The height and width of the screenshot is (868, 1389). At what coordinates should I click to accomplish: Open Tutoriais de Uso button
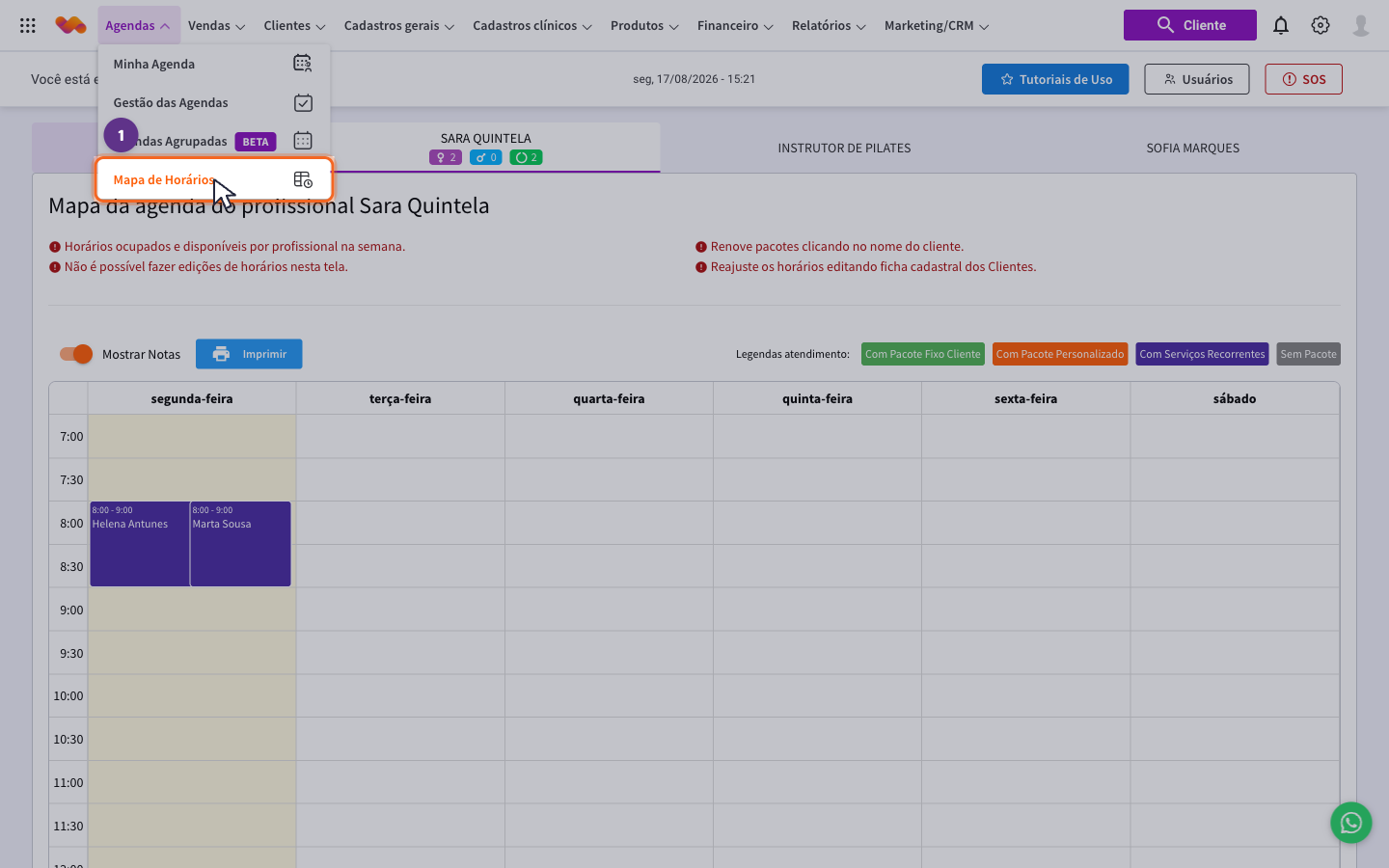(1055, 79)
